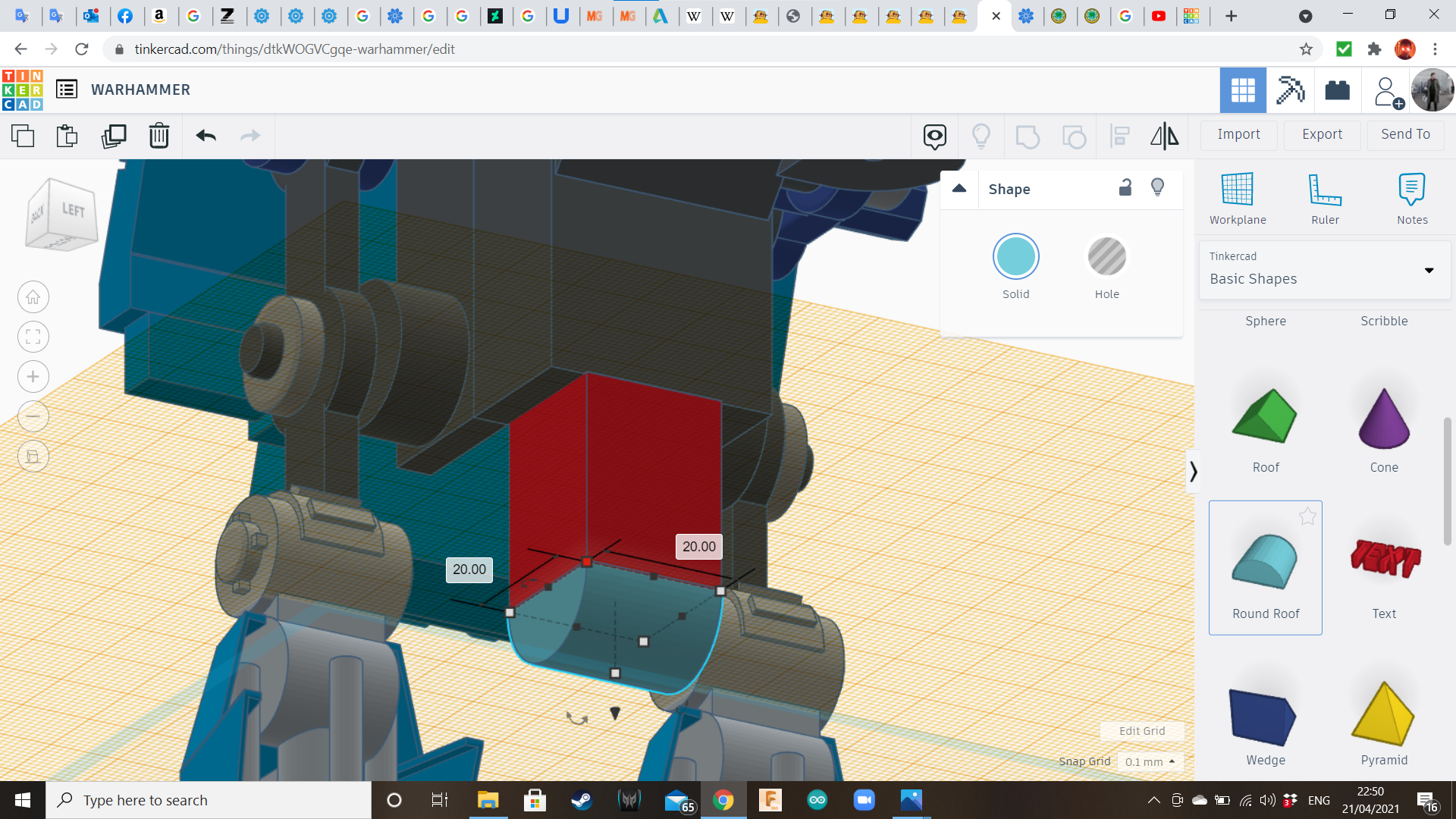1456x819 pixels.
Task: Click the Home view icon
Action: pos(33,297)
